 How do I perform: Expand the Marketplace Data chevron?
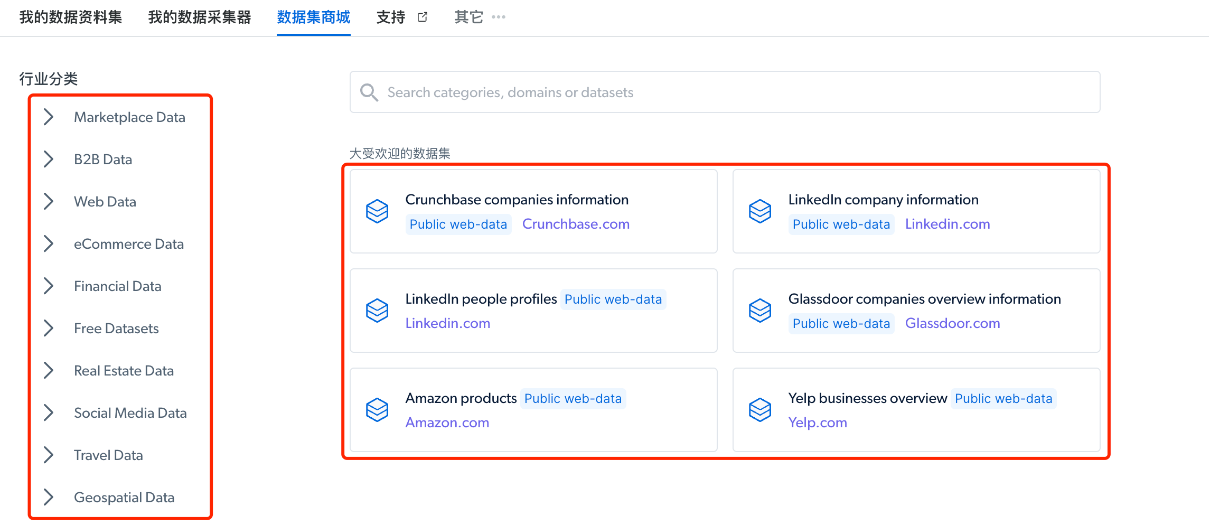[48, 117]
